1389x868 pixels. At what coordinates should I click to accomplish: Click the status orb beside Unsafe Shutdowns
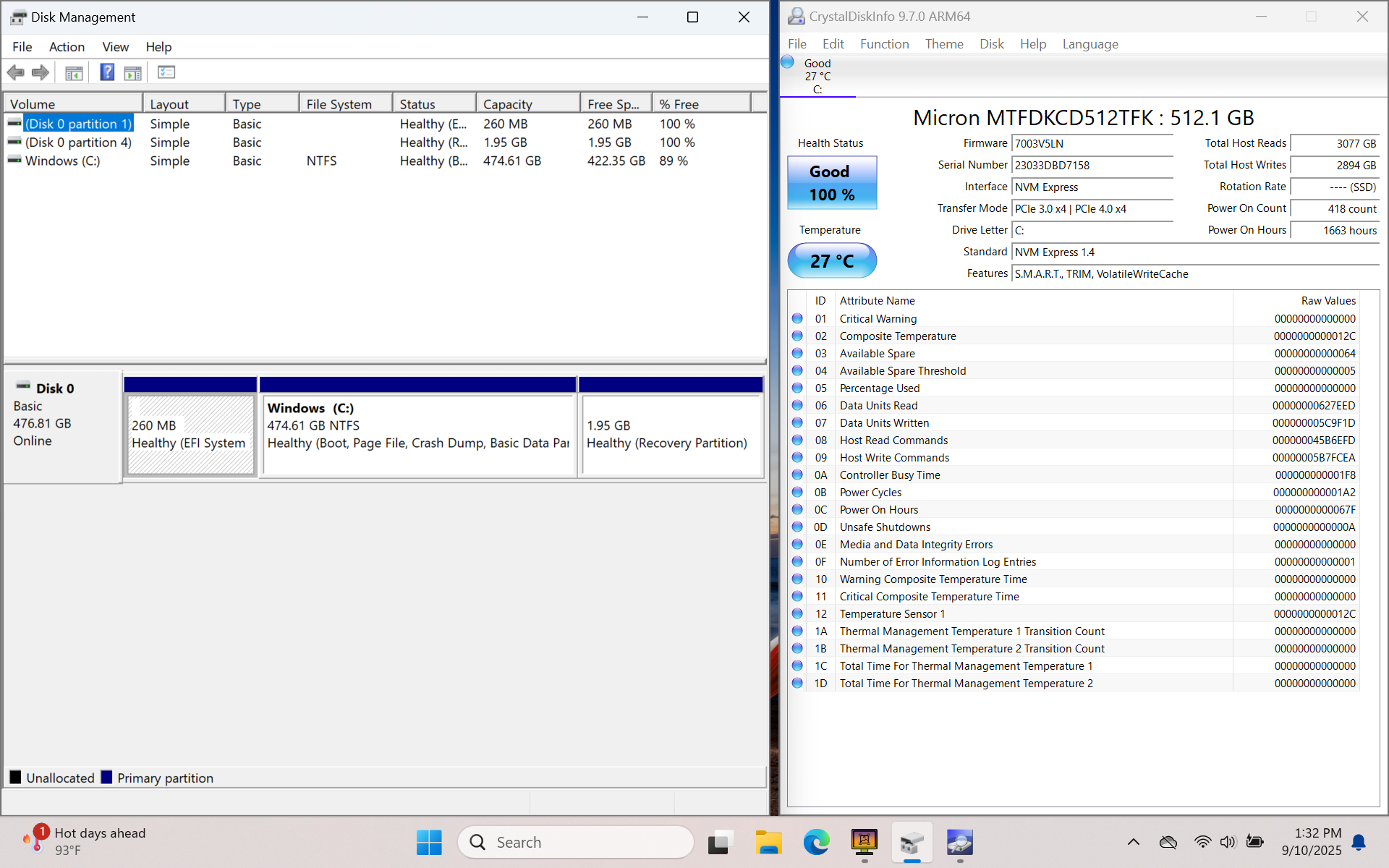click(x=797, y=527)
